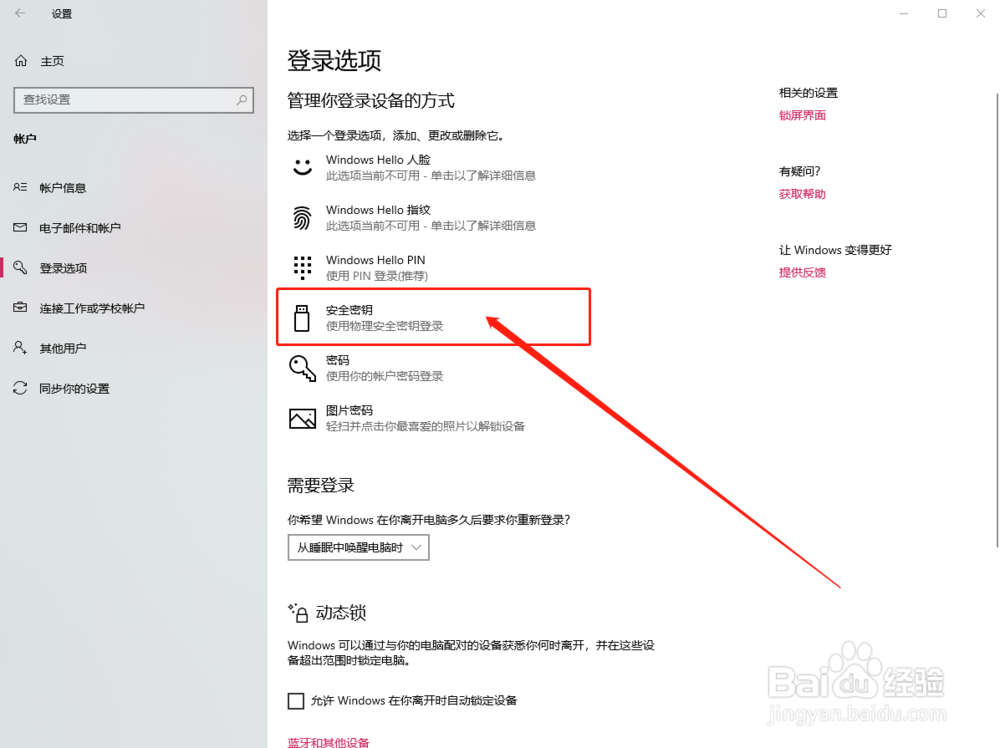1000x748 pixels.
Task: Click the briefcase icon for 连接工作或学校帐户
Action: (x=20, y=307)
